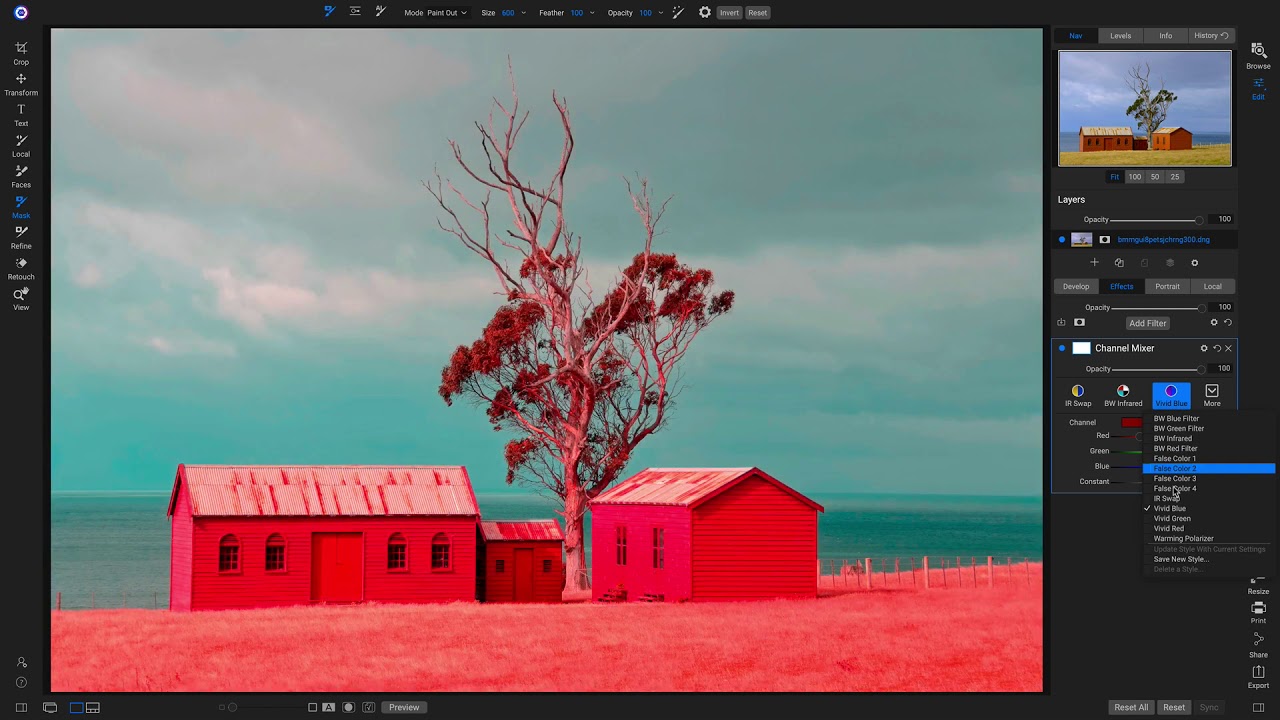Apply the BW Infrared style preset

pyautogui.click(x=1123, y=394)
